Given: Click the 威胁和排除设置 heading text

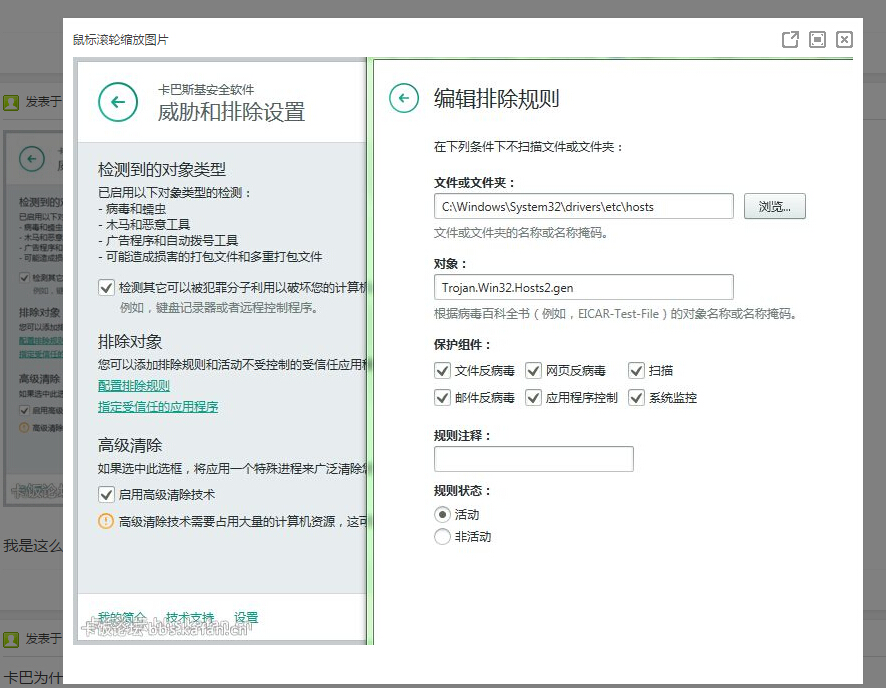Looking at the screenshot, I should click(231, 112).
